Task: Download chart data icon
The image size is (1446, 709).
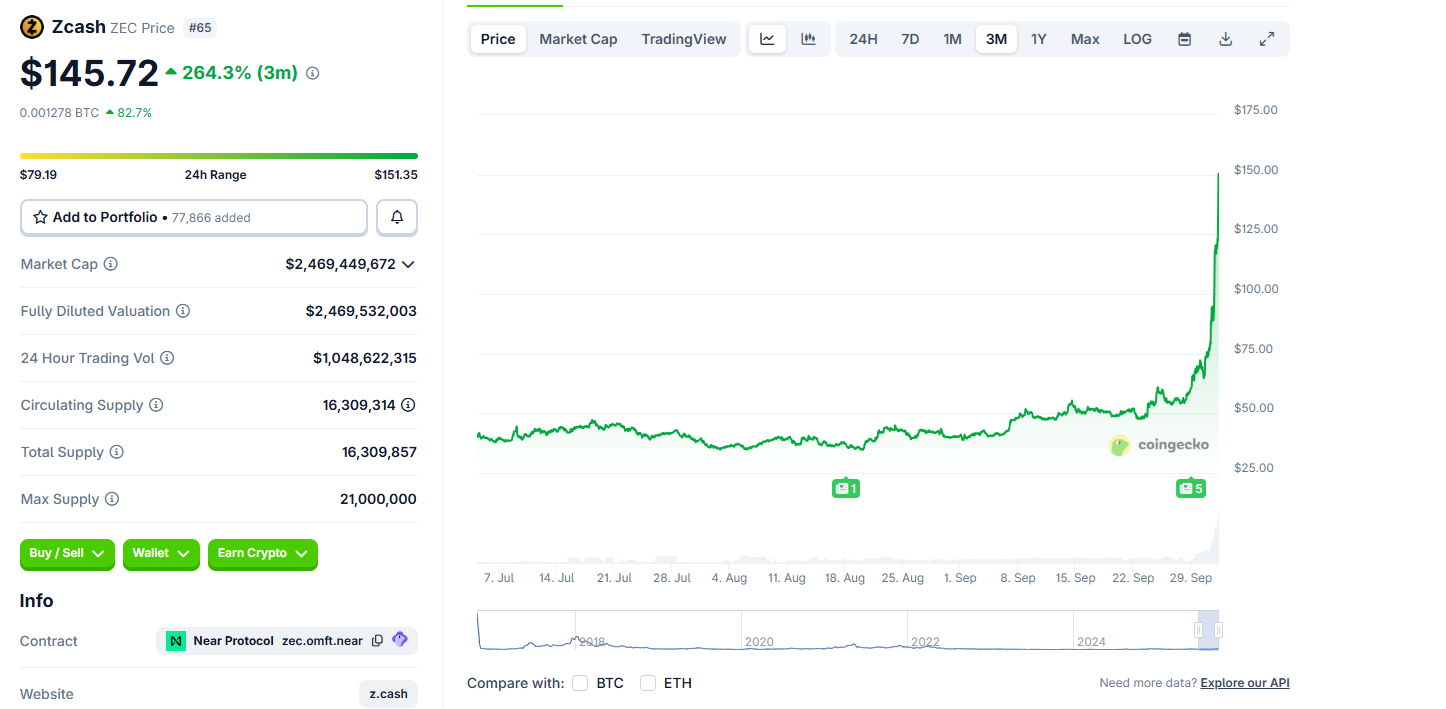Action: (1225, 39)
